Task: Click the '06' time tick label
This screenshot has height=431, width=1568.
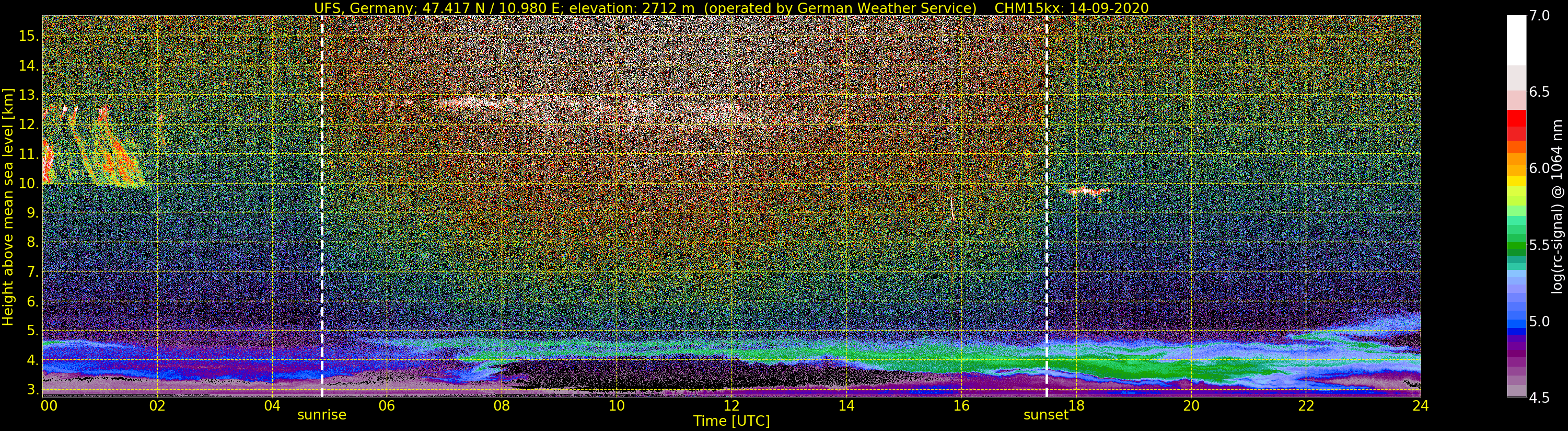Action: point(387,406)
